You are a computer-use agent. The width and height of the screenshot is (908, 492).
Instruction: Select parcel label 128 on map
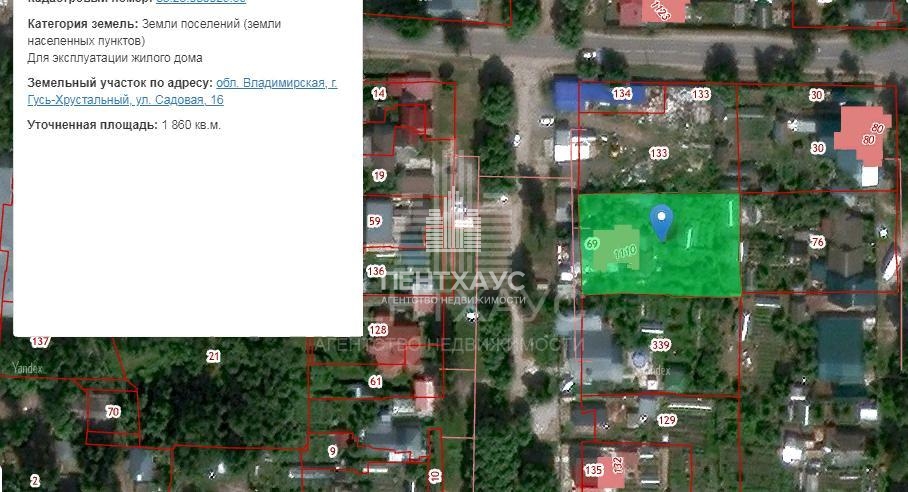coord(378,330)
